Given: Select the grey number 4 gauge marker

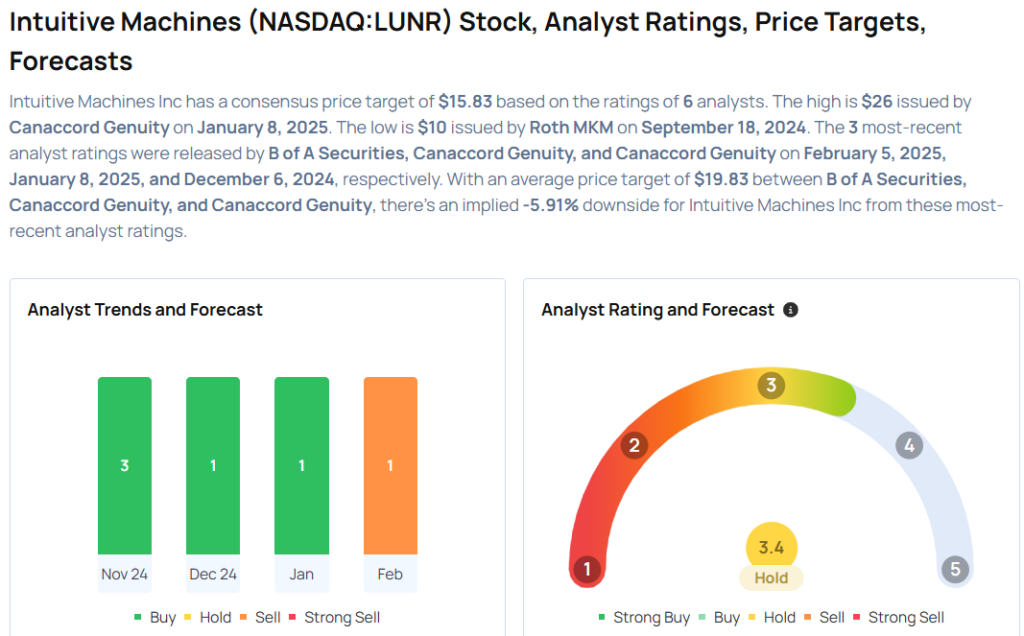Looking at the screenshot, I should click(908, 445).
